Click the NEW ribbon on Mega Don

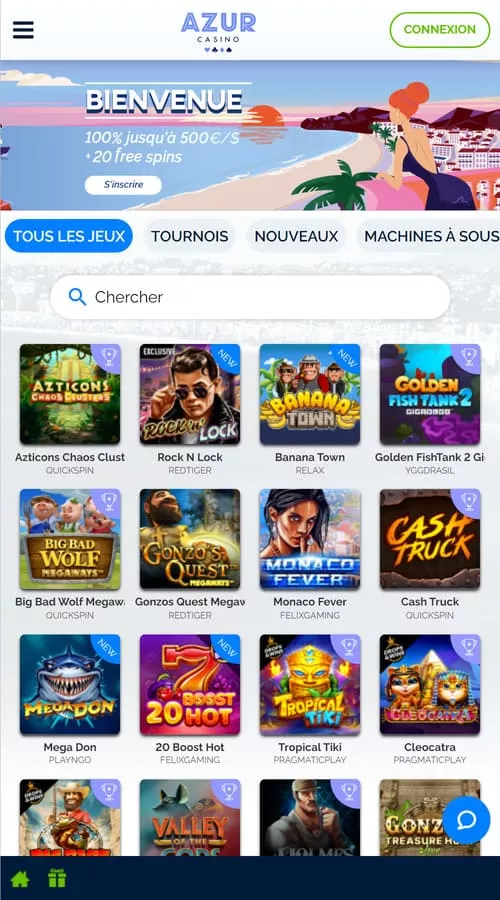click(107, 647)
